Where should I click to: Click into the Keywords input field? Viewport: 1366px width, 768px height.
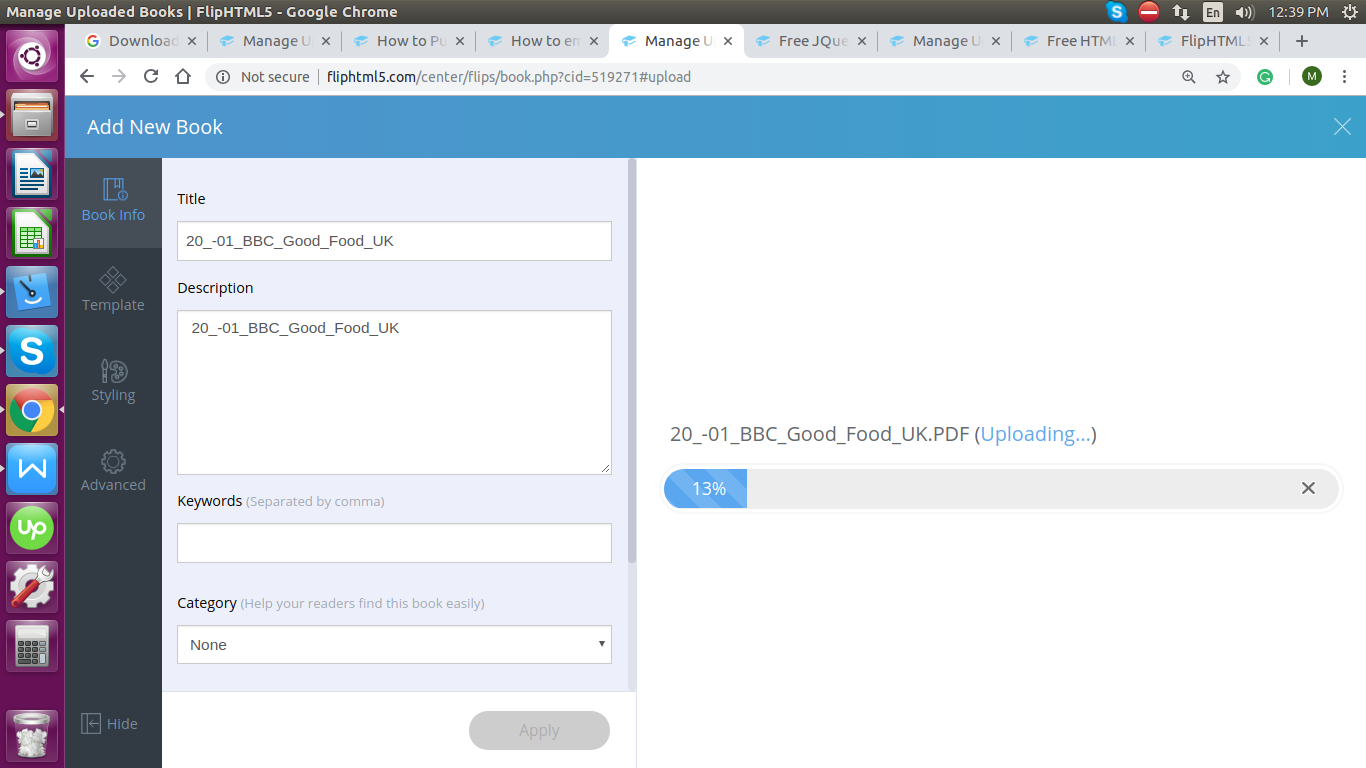(394, 543)
